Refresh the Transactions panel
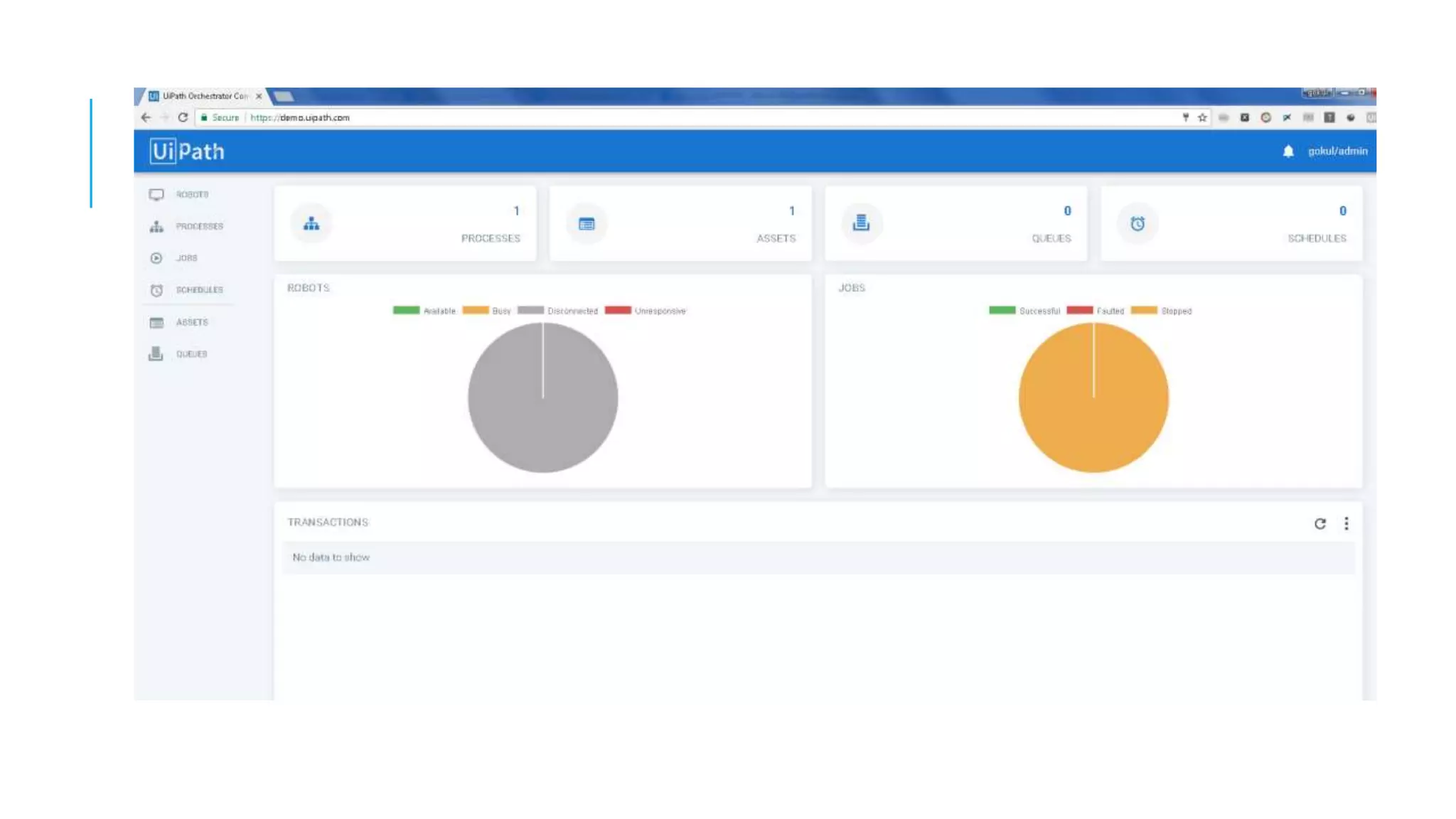The width and height of the screenshot is (1456, 819). (1319, 523)
